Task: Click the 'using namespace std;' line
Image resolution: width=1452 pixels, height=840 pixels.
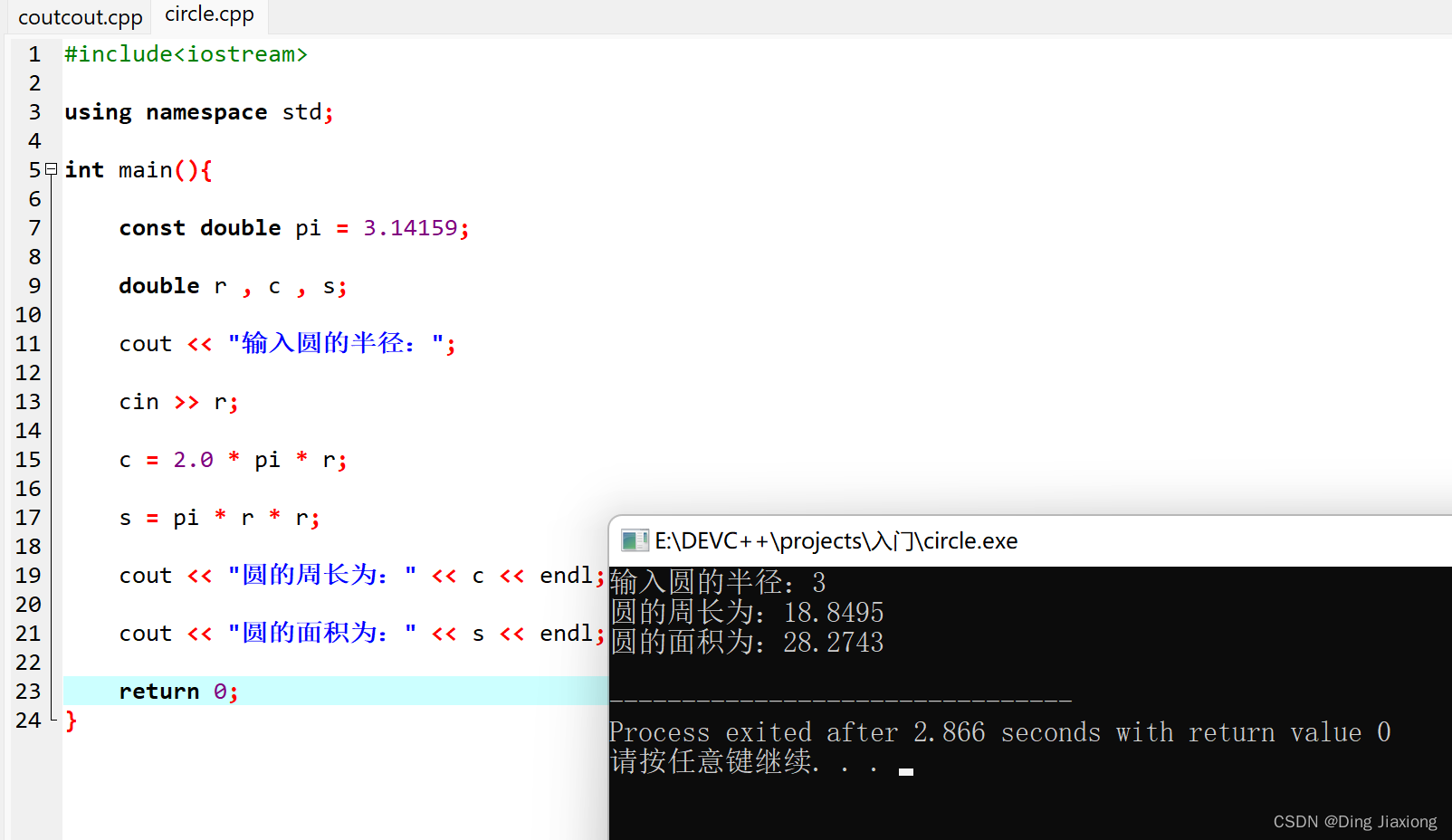Action: point(199,112)
